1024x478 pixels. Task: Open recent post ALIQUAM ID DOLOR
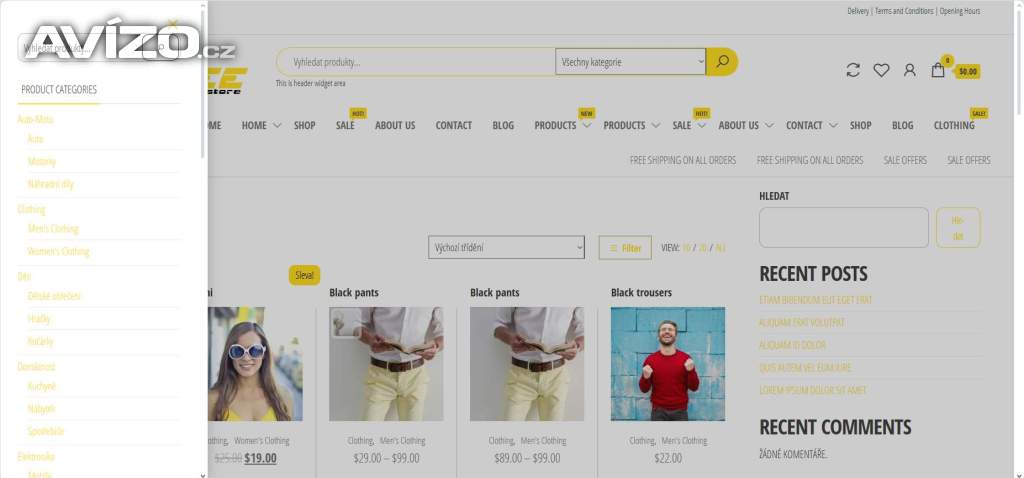pyautogui.click(x=792, y=345)
